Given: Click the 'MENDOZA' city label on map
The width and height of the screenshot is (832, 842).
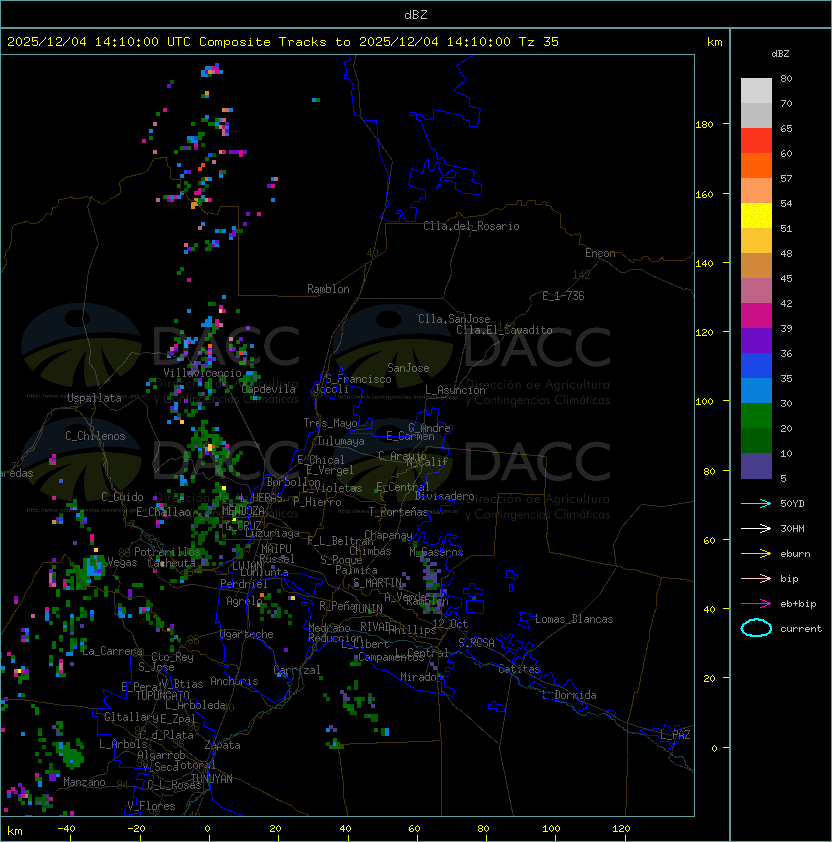Looking at the screenshot, I should tap(243, 510).
